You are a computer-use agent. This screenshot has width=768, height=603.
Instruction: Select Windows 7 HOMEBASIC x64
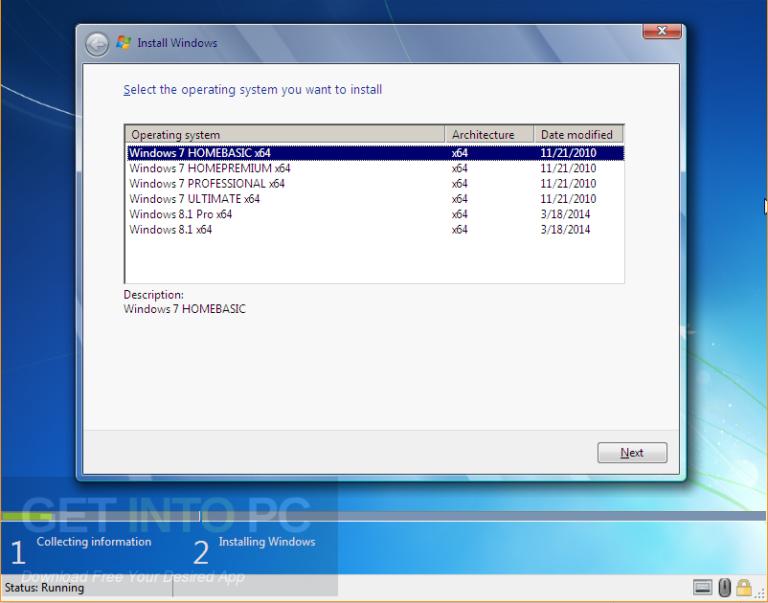pos(375,153)
